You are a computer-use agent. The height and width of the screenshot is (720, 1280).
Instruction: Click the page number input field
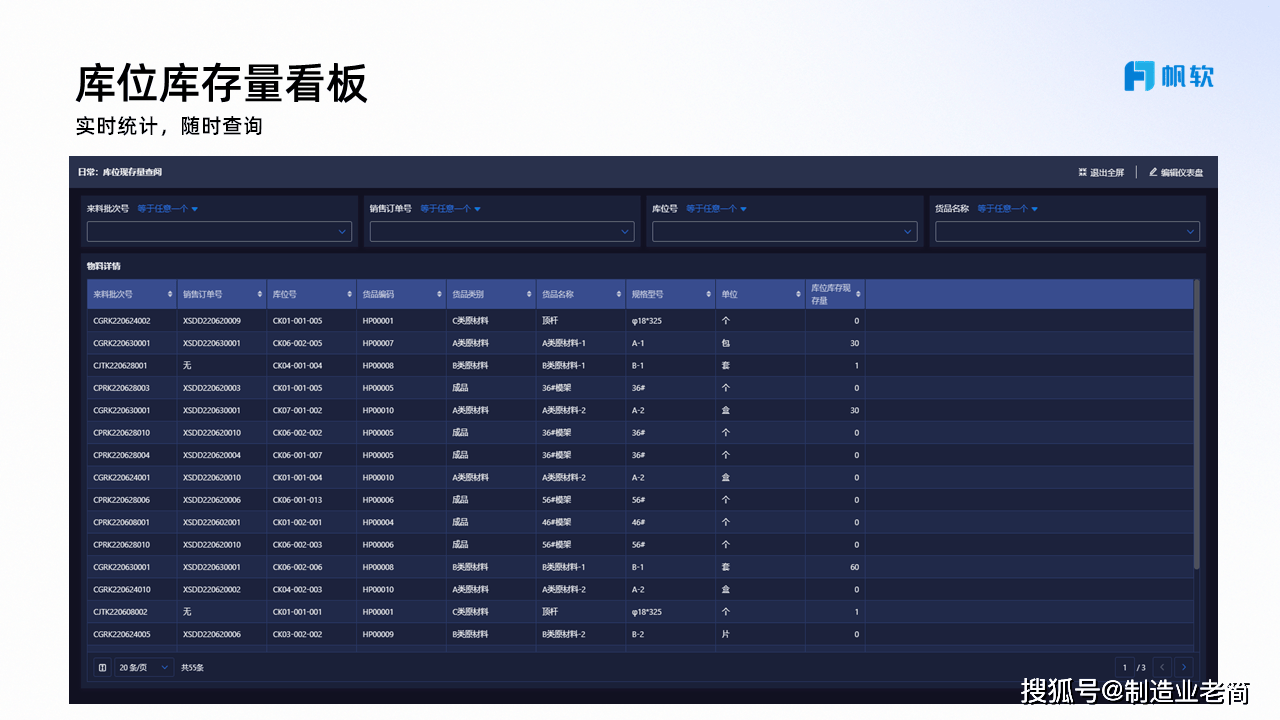[1126, 667]
